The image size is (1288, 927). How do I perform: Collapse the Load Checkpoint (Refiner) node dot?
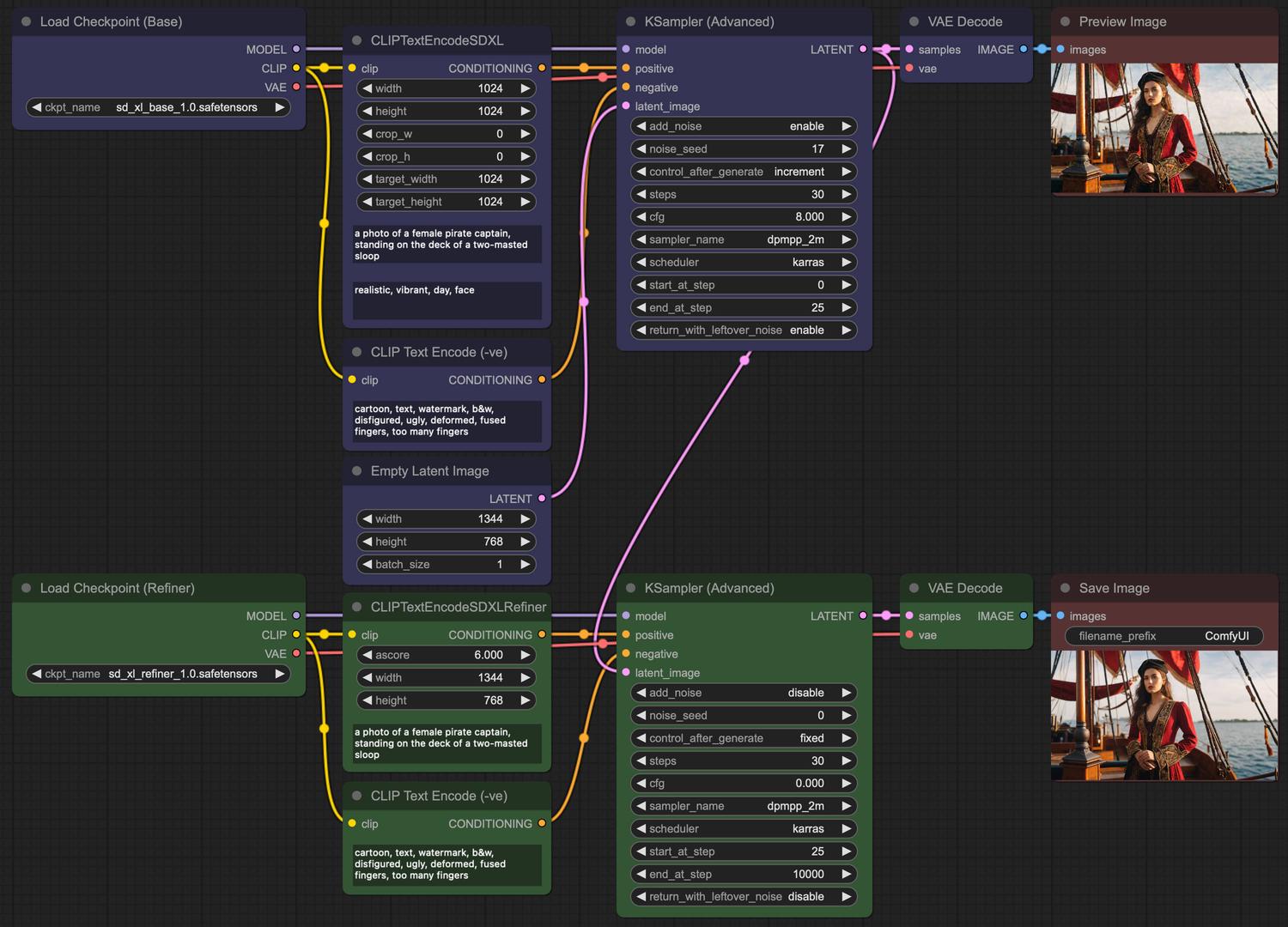[x=26, y=588]
